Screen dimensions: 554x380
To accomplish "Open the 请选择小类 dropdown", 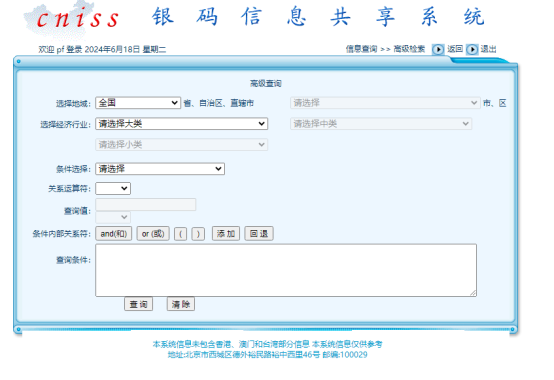I will [182, 144].
